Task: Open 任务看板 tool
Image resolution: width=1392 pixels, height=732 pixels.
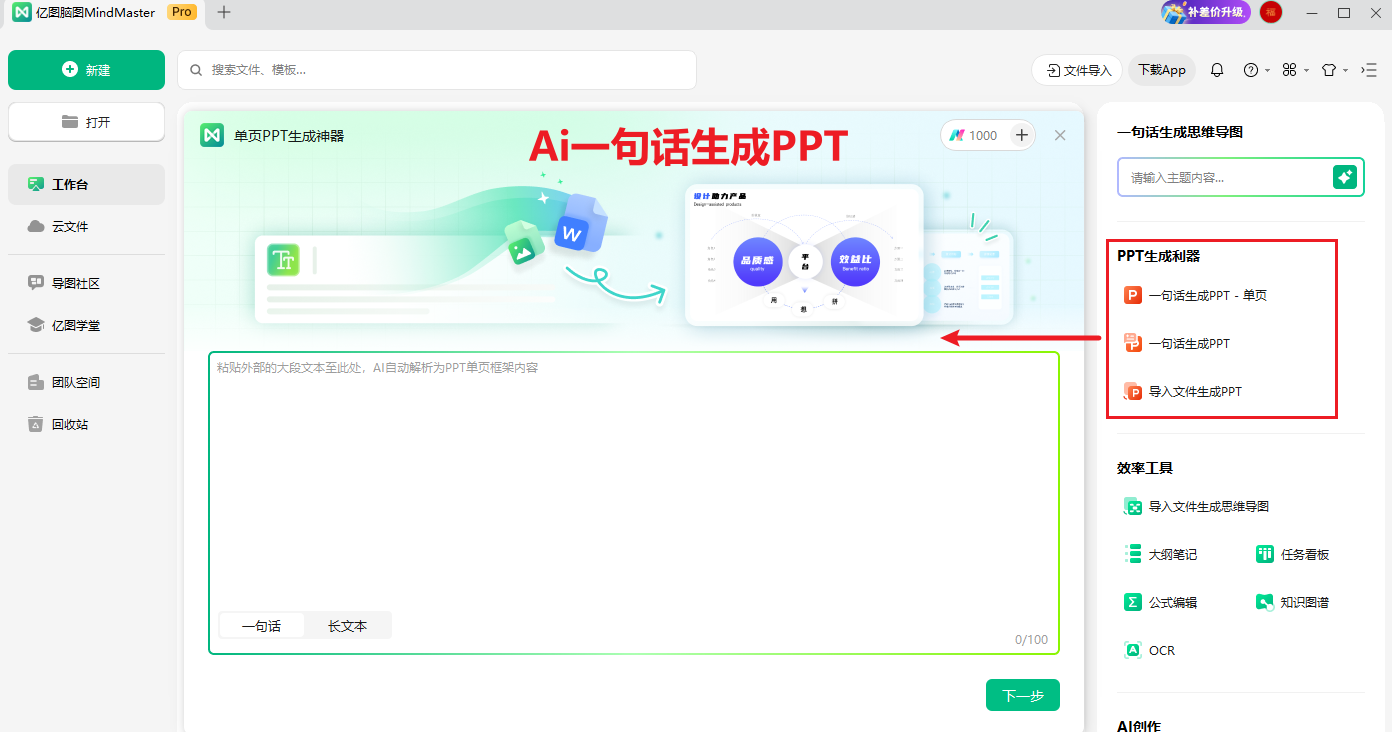Action: pyautogui.click(x=1293, y=554)
